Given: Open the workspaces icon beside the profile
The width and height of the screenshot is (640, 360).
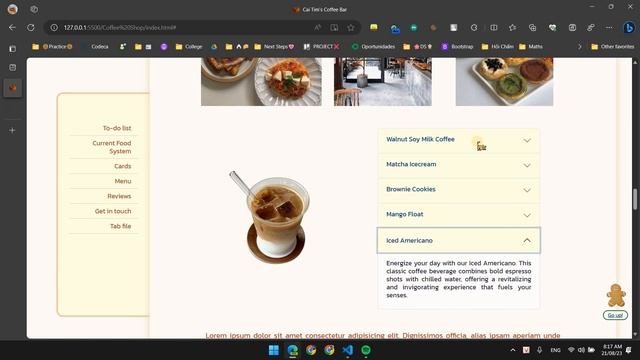Looking at the screenshot, I should tap(34, 9).
